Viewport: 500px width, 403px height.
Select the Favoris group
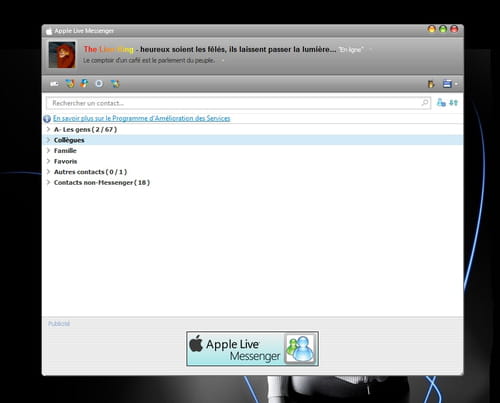(x=65, y=161)
